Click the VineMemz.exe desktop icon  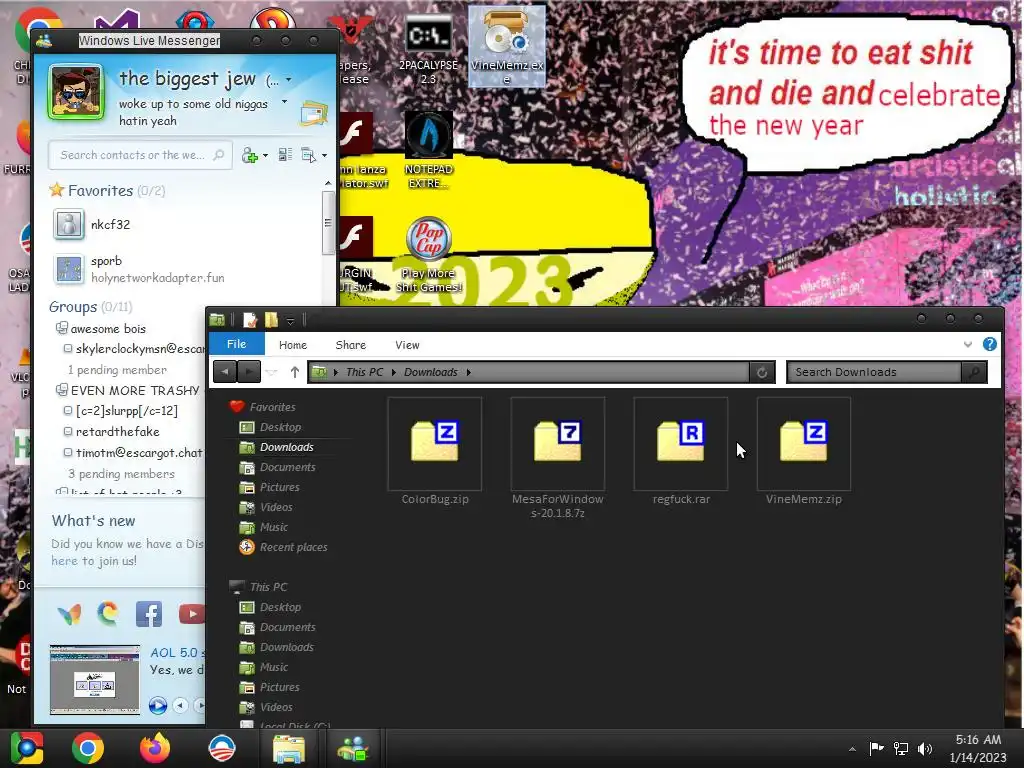pyautogui.click(x=507, y=46)
